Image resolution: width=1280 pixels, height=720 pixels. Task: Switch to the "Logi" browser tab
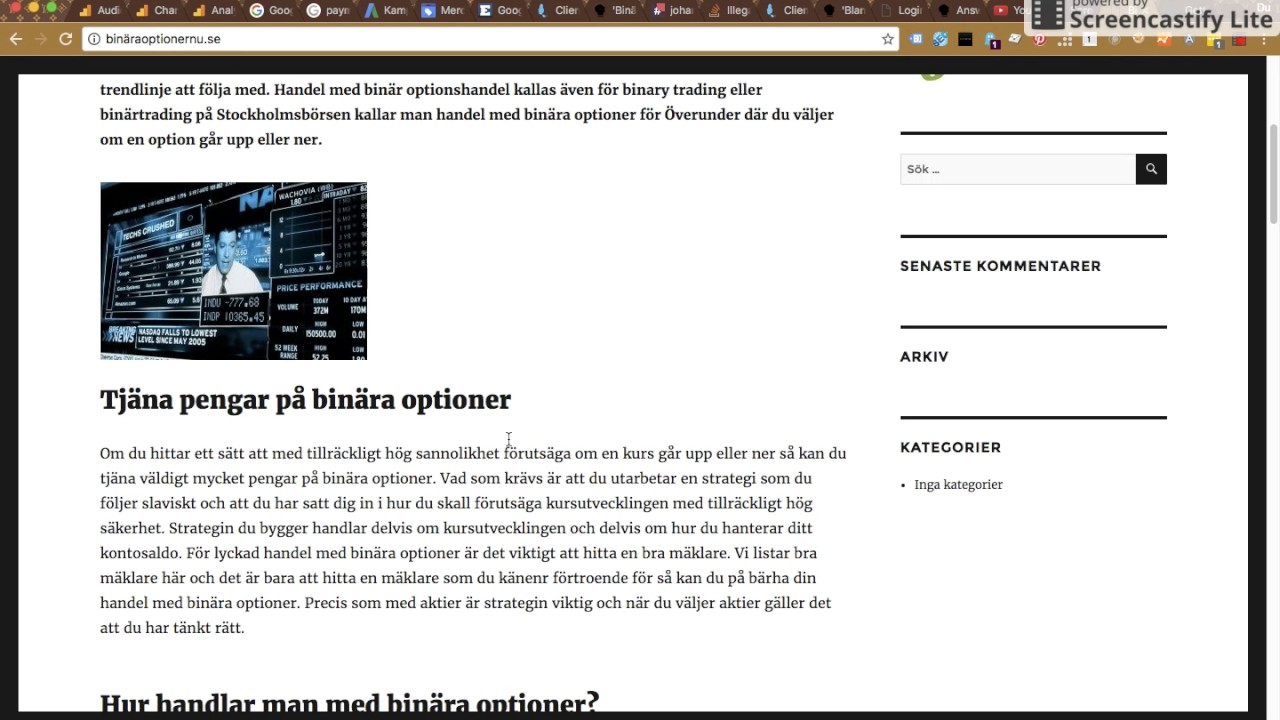point(900,11)
